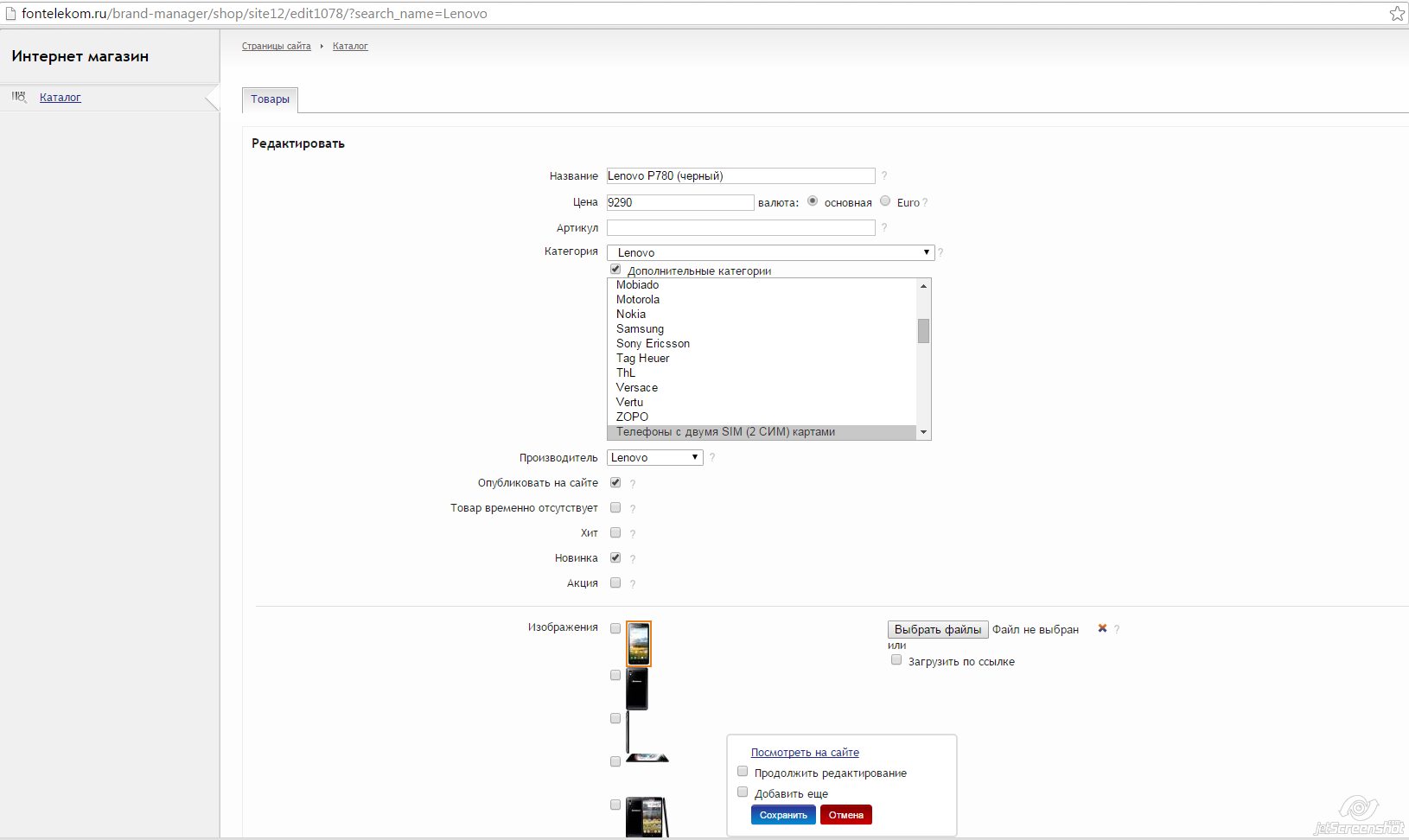
Task: Select the orange-framed phone front thumbnail
Action: [639, 644]
